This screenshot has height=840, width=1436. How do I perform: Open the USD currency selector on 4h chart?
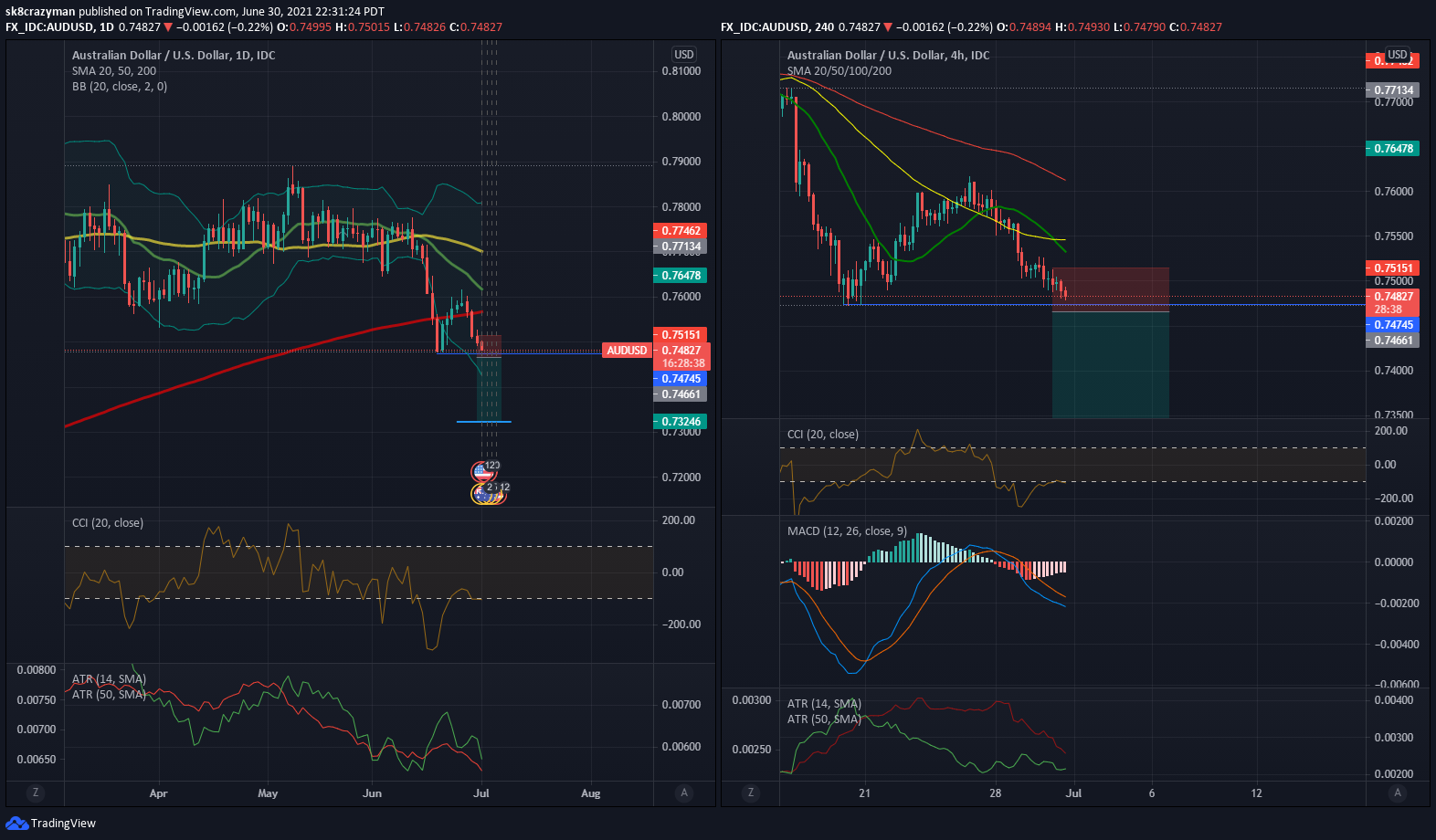[1398, 55]
